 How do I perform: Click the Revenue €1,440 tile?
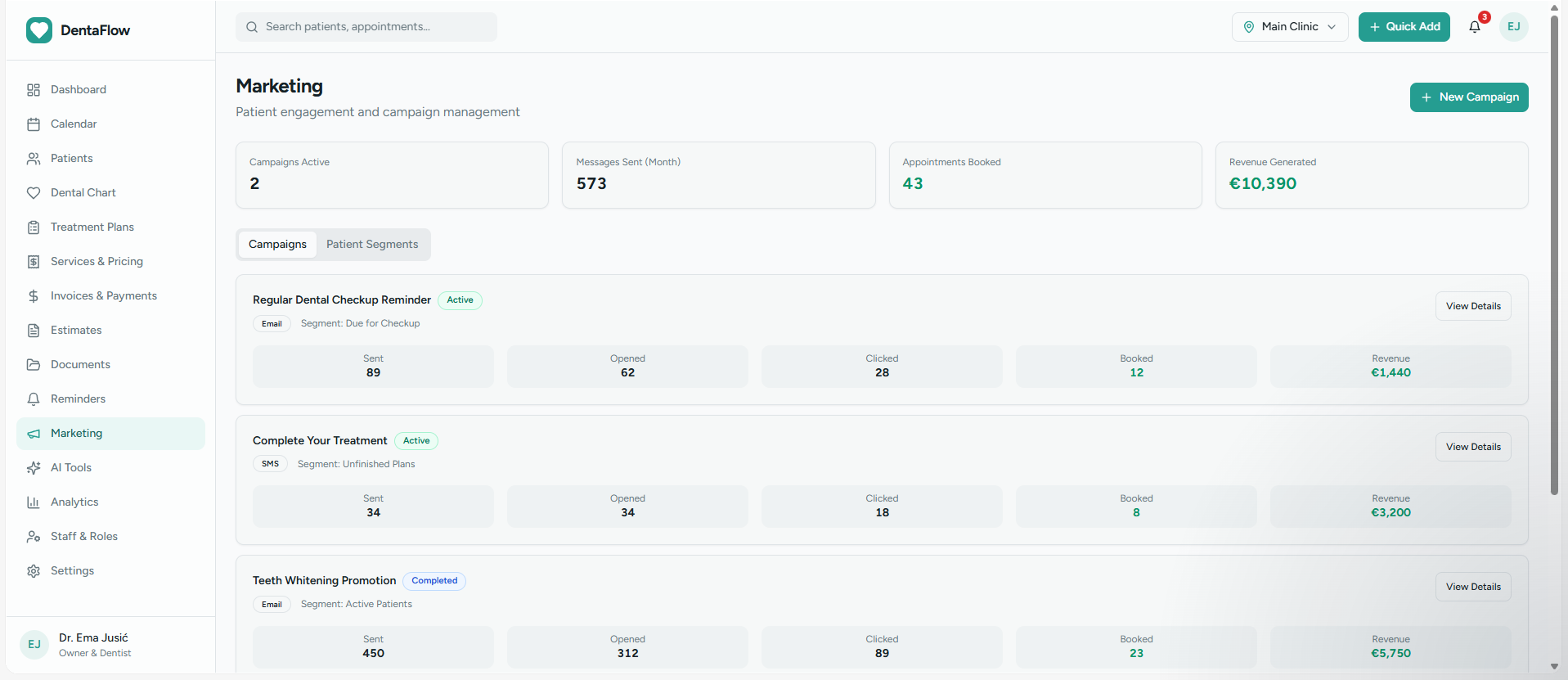pyautogui.click(x=1391, y=367)
